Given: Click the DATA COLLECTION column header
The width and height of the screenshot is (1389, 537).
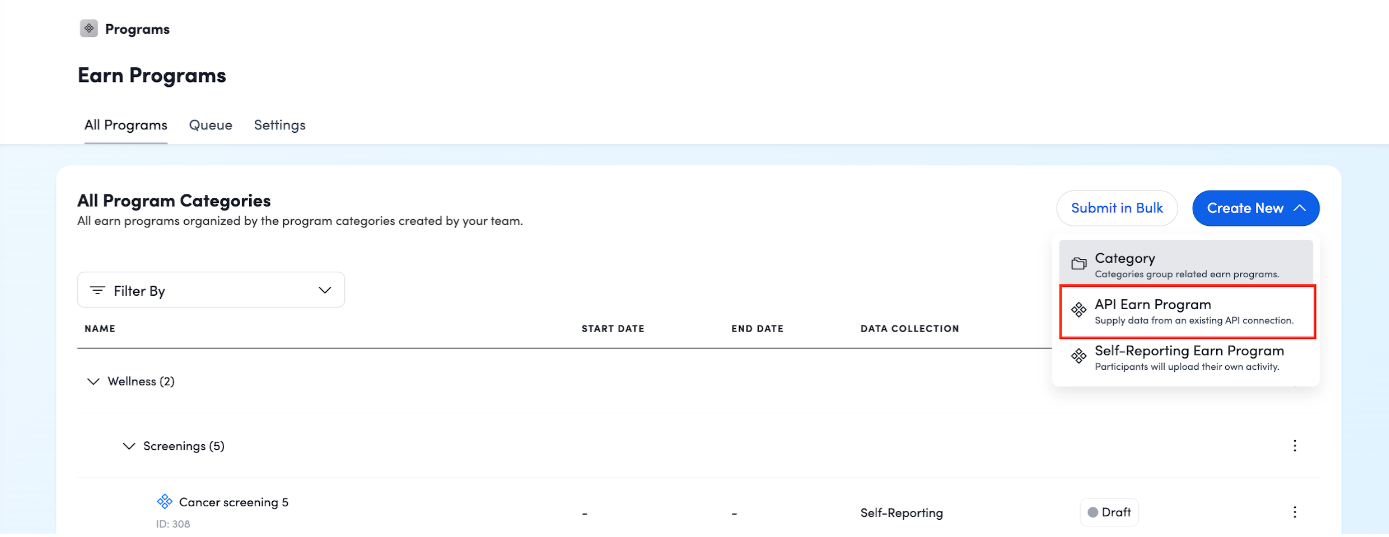Looking at the screenshot, I should (909, 329).
